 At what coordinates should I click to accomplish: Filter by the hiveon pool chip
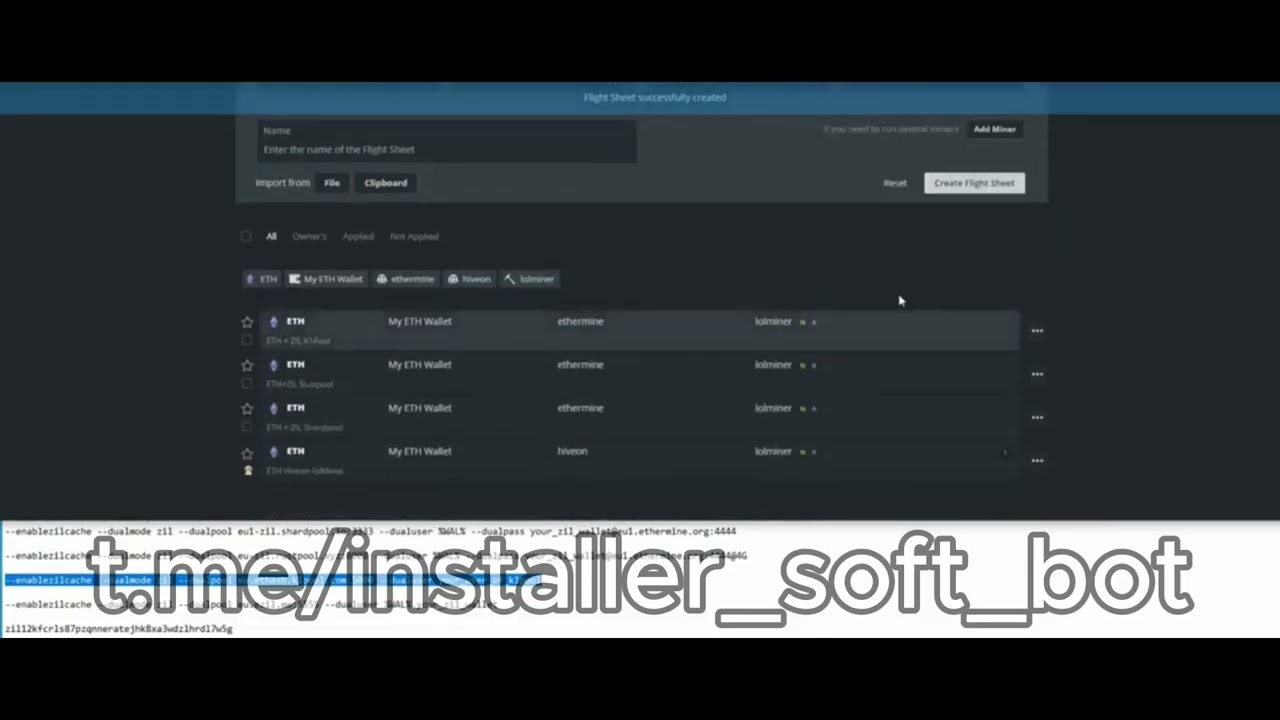(x=470, y=279)
